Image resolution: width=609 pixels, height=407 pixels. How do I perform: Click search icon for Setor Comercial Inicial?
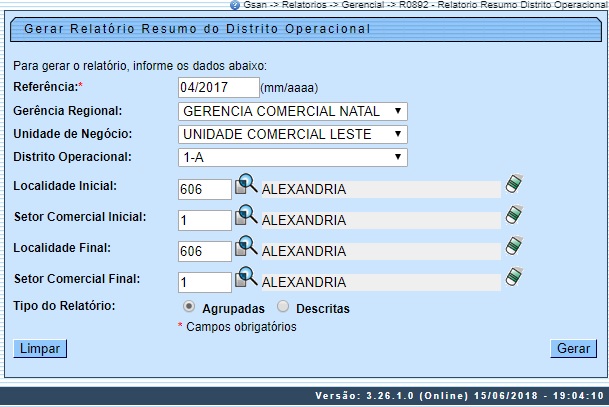(246, 217)
